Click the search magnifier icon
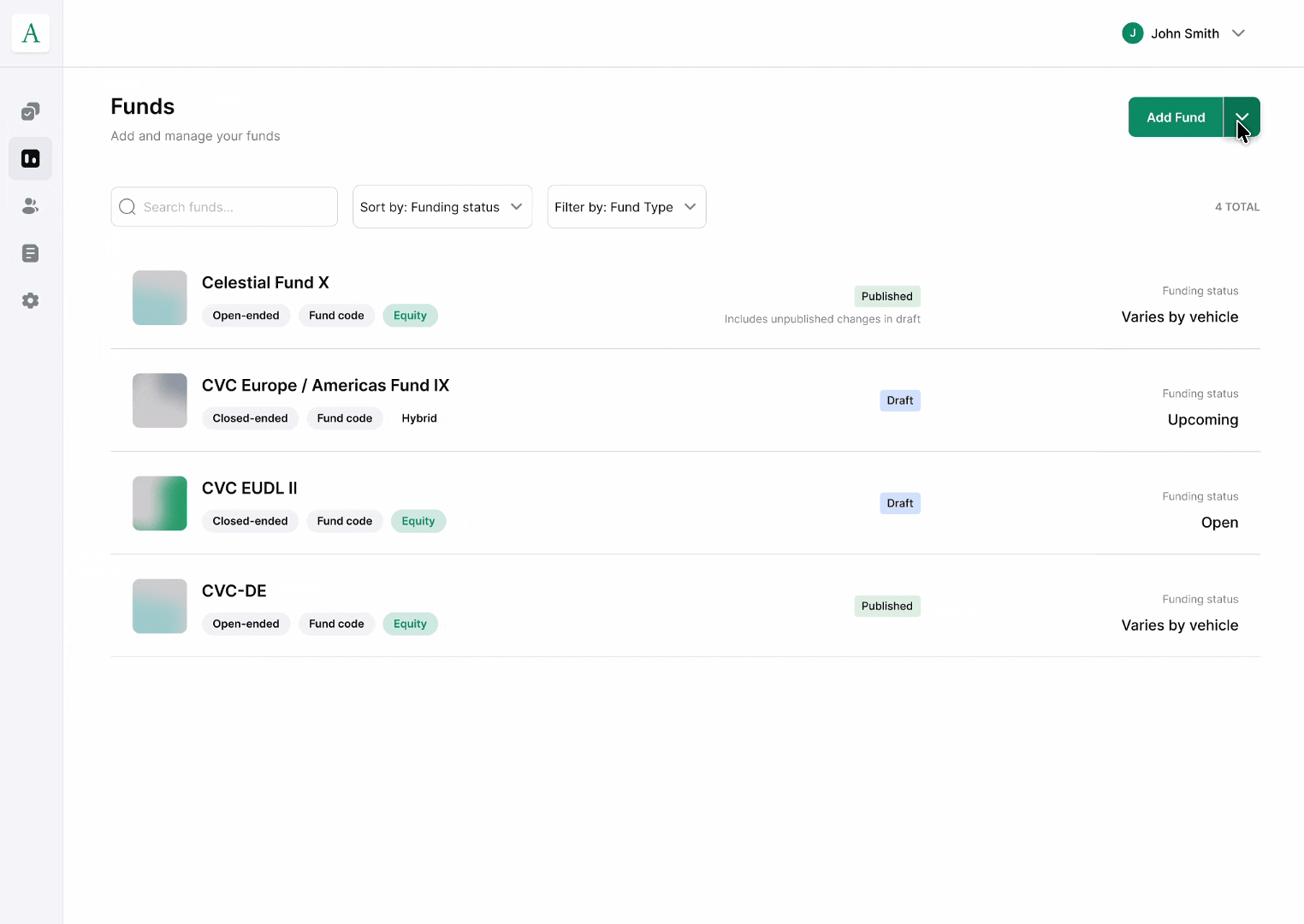The image size is (1304, 924). tap(127, 207)
